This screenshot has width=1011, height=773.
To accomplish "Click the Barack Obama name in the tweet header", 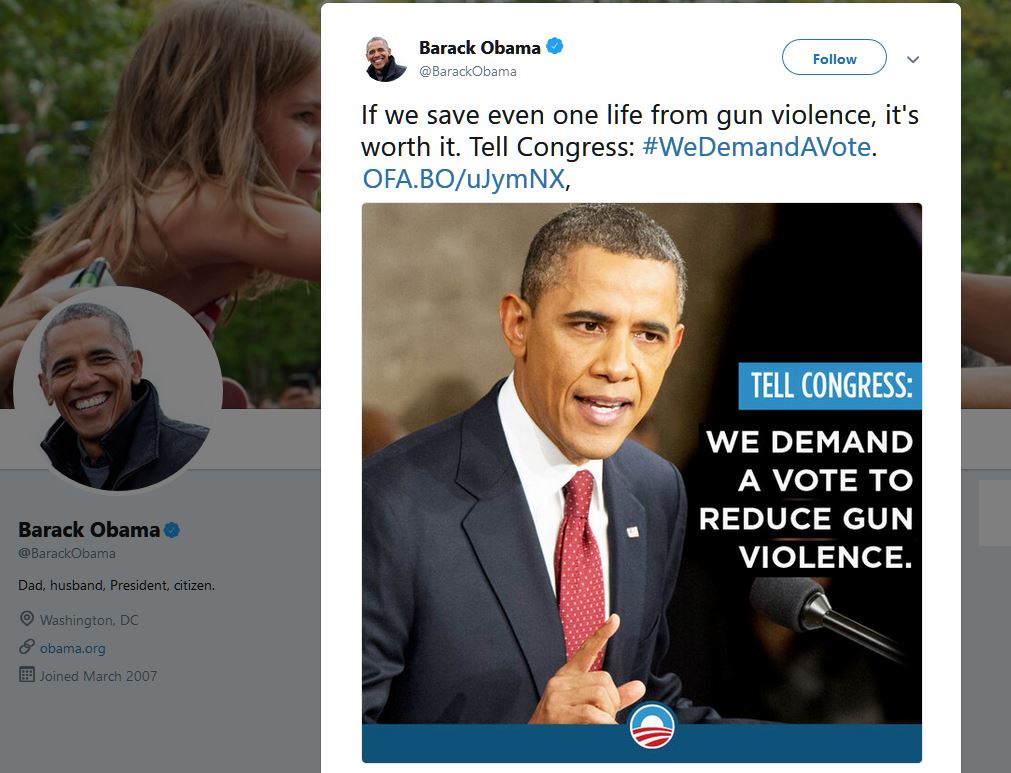I will 479,48.
